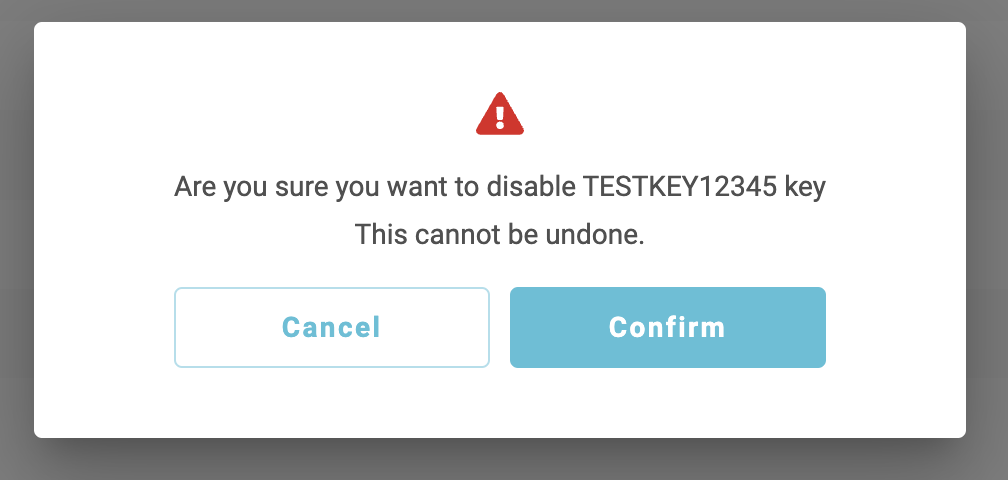Click the final word "key" in the question

click(806, 188)
